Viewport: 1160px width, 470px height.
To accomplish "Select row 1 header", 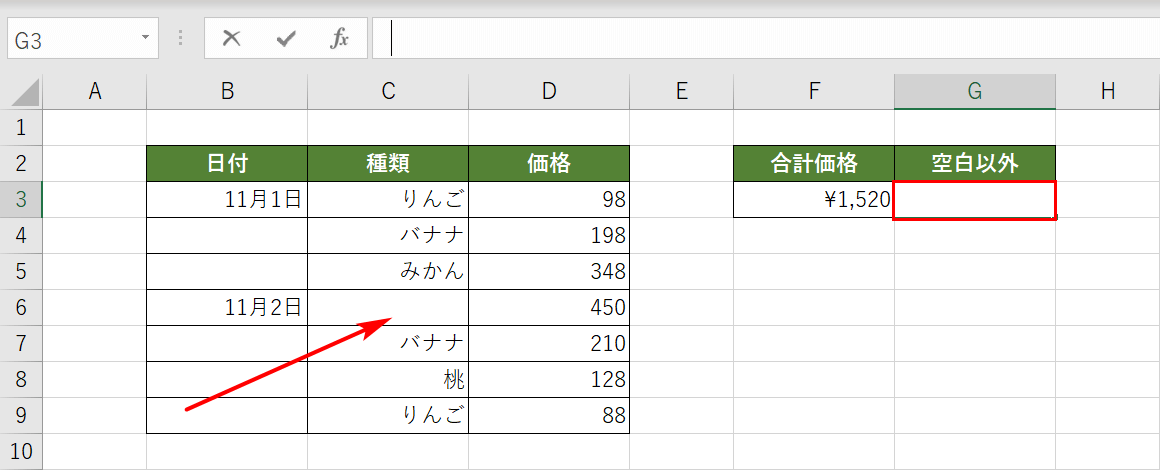I will (x=21, y=128).
